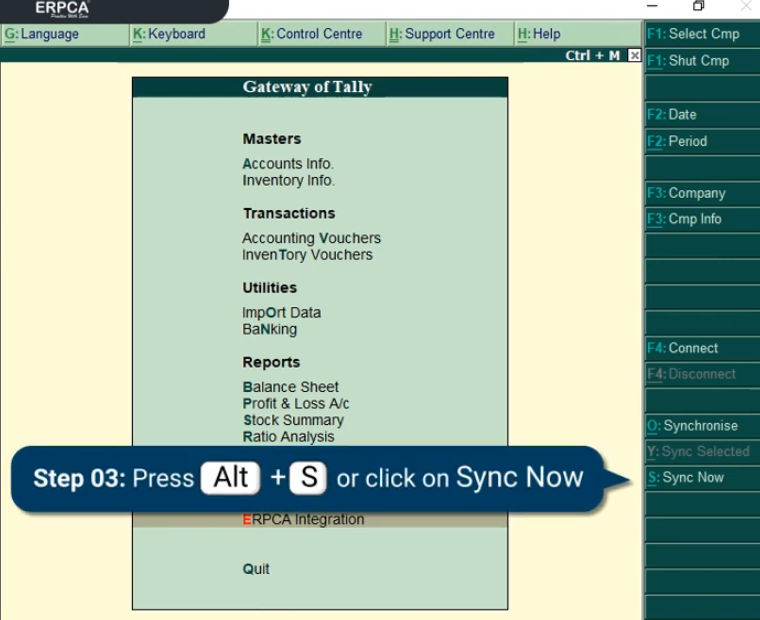Click the Utilities section heading
The image size is (760, 620).
tap(269, 287)
